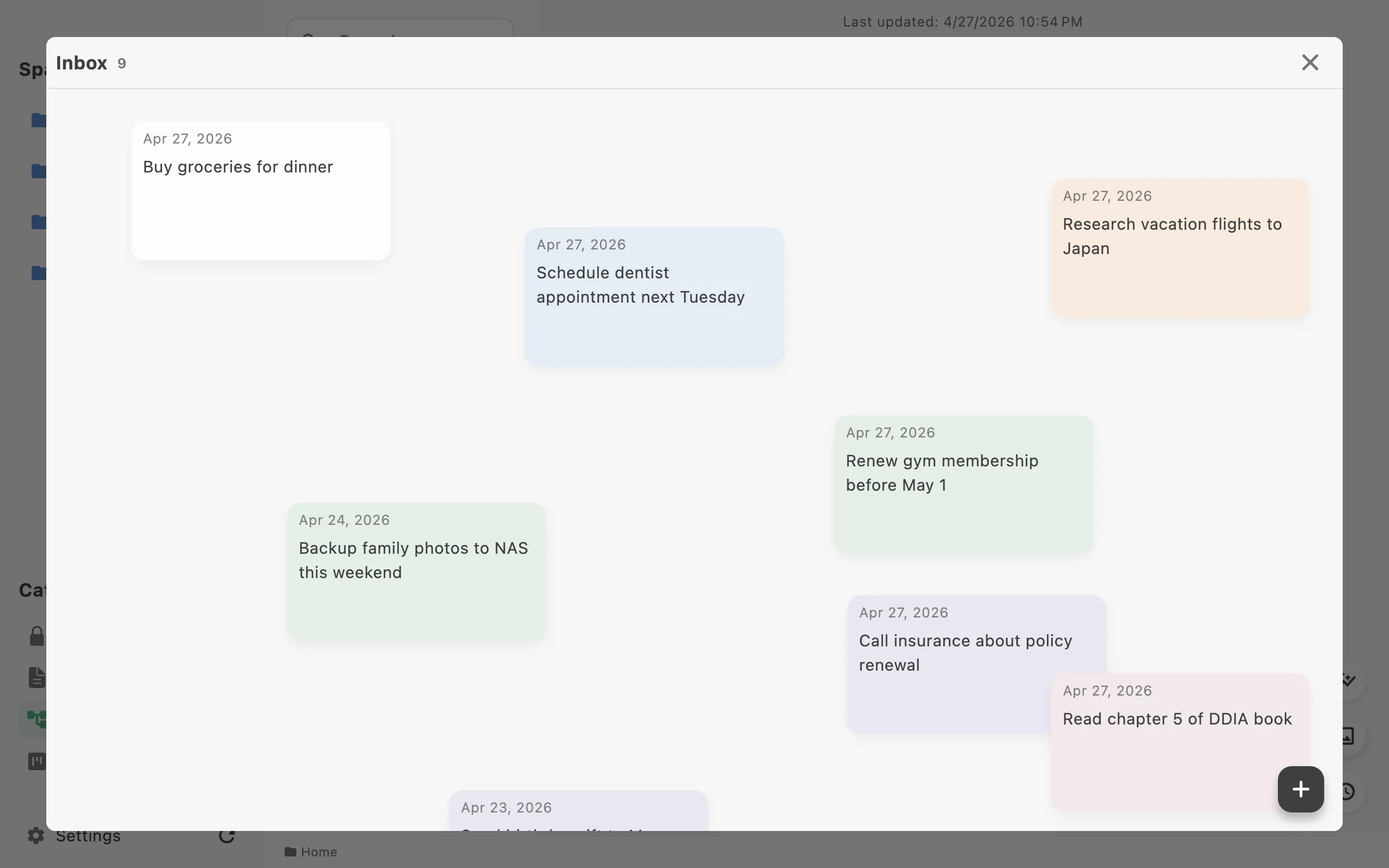Open 'Backup family photos to NAS' card
1389x868 pixels.
point(416,572)
